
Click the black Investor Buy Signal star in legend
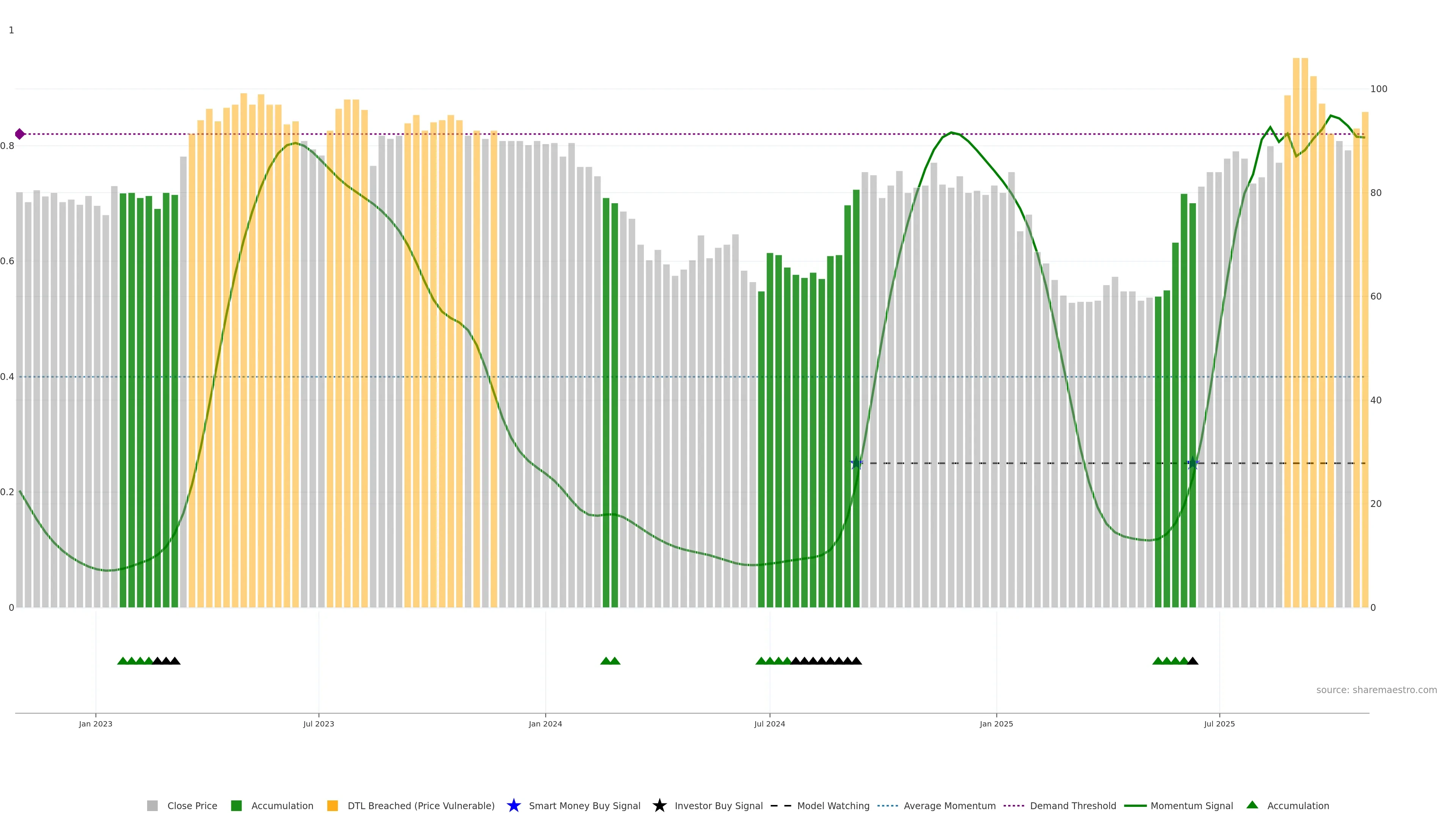(659, 805)
